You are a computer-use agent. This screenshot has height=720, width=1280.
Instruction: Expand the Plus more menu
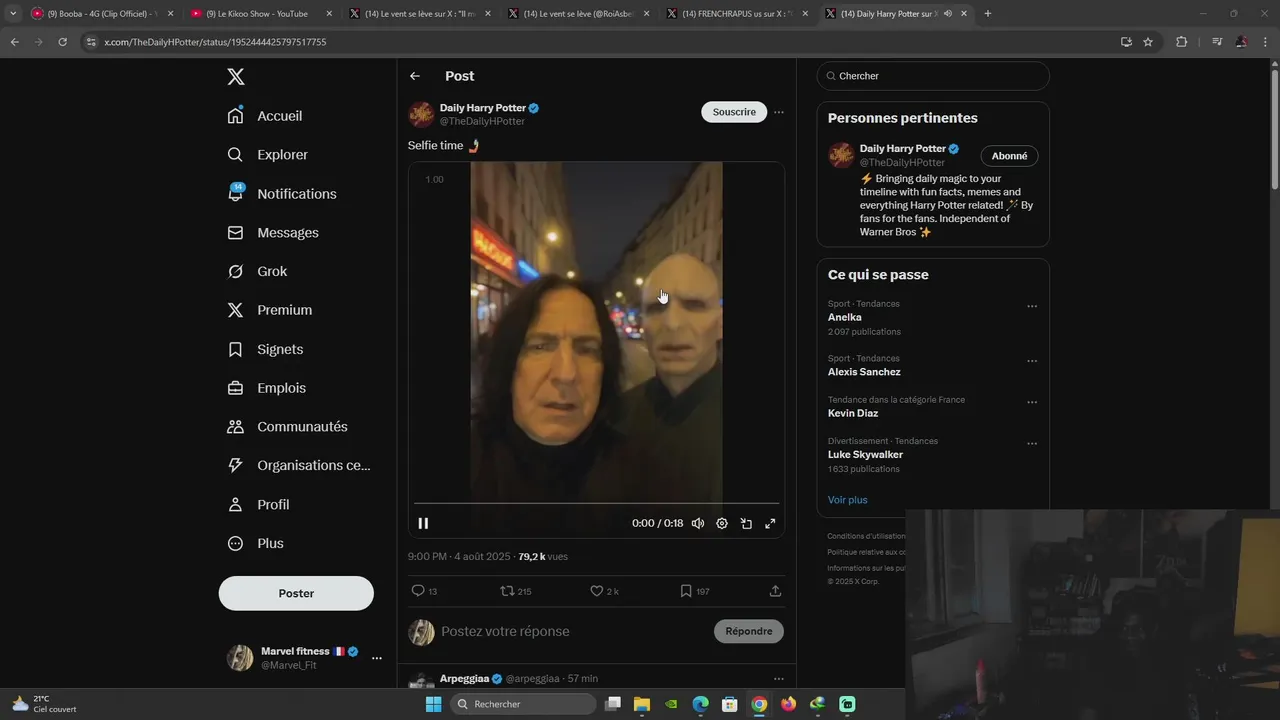tap(256, 544)
